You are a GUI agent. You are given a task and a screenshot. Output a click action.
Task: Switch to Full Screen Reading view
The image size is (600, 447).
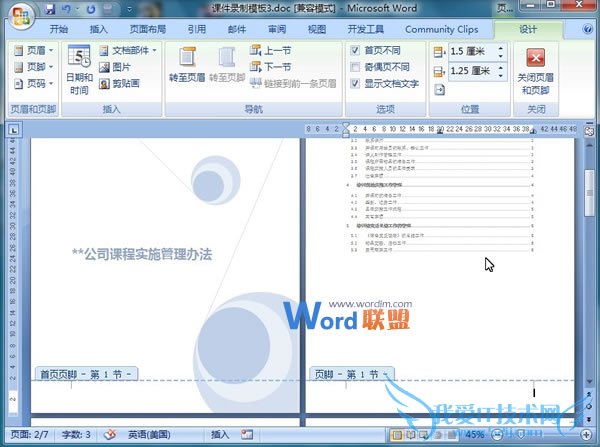[410, 435]
